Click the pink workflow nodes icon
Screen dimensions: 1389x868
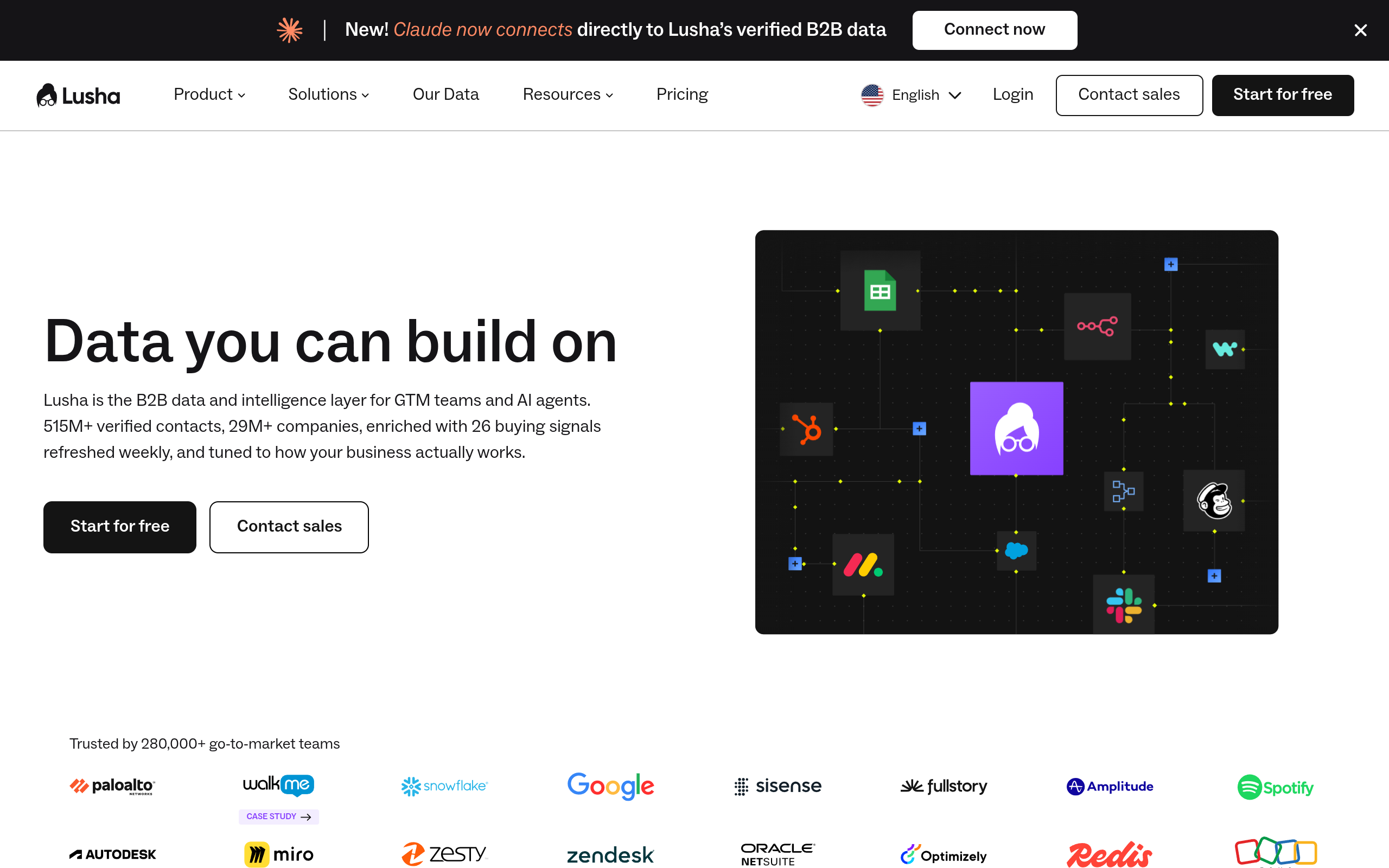(x=1098, y=326)
